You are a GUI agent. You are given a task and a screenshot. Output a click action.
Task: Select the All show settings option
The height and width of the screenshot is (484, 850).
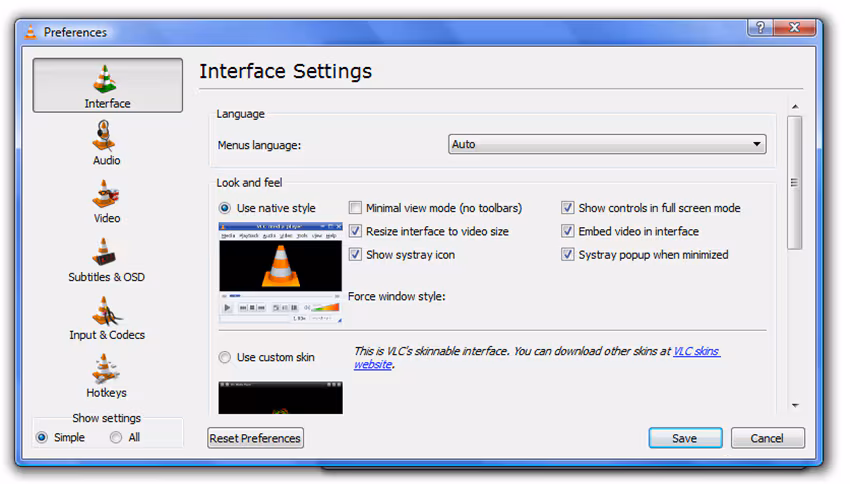click(115, 437)
